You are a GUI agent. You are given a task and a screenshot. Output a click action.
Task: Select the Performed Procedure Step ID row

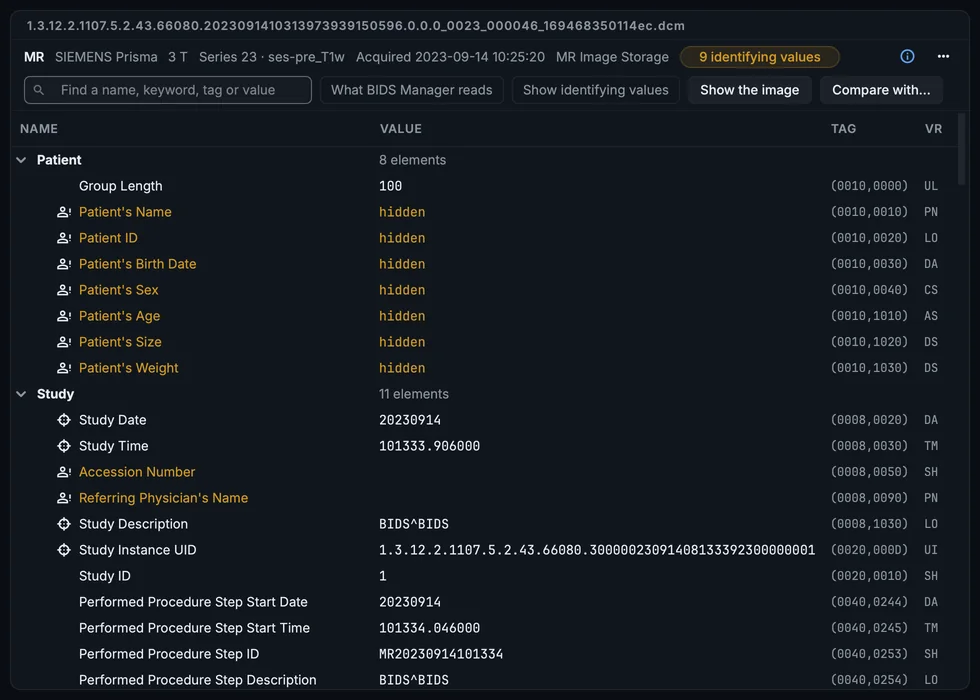coord(484,654)
